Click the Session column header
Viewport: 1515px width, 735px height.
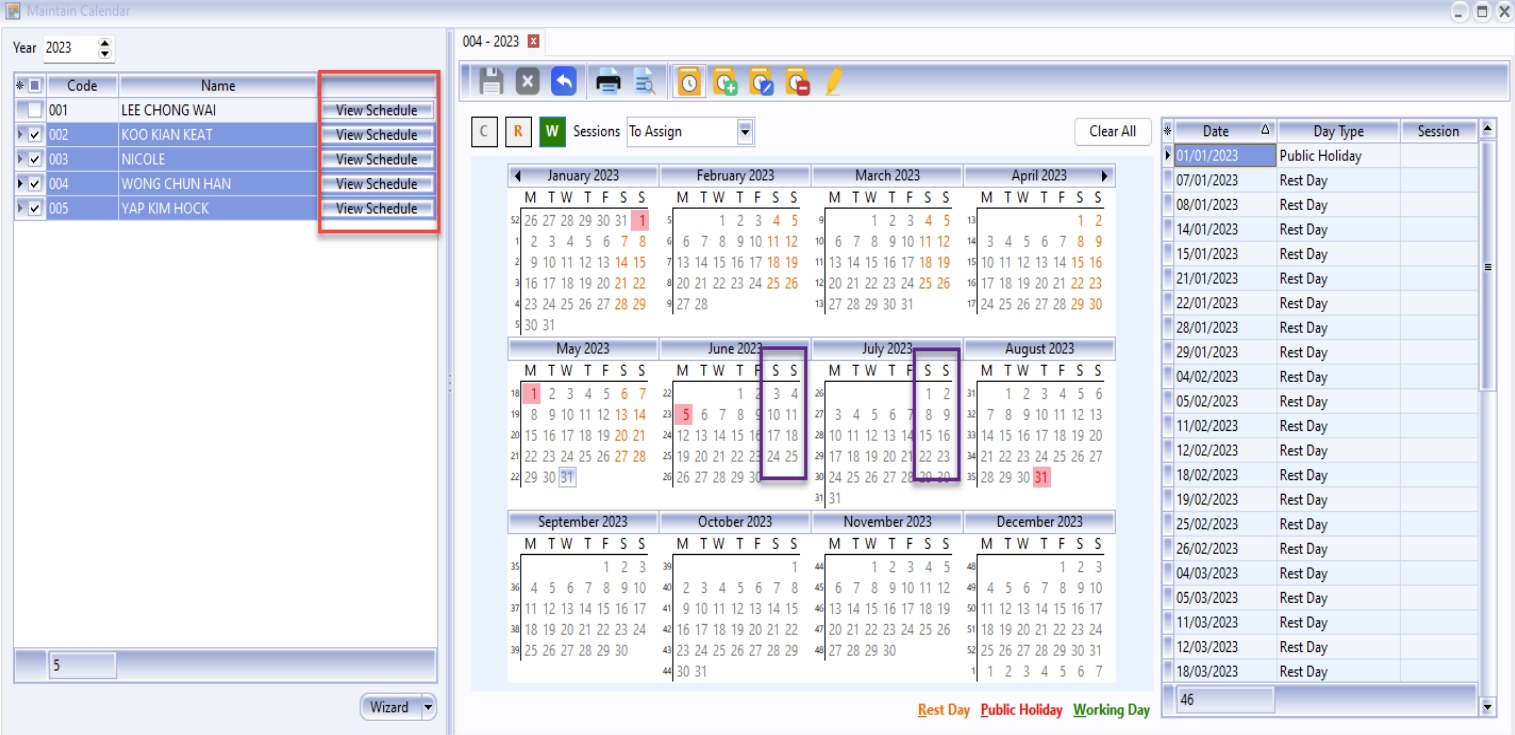coord(1438,131)
